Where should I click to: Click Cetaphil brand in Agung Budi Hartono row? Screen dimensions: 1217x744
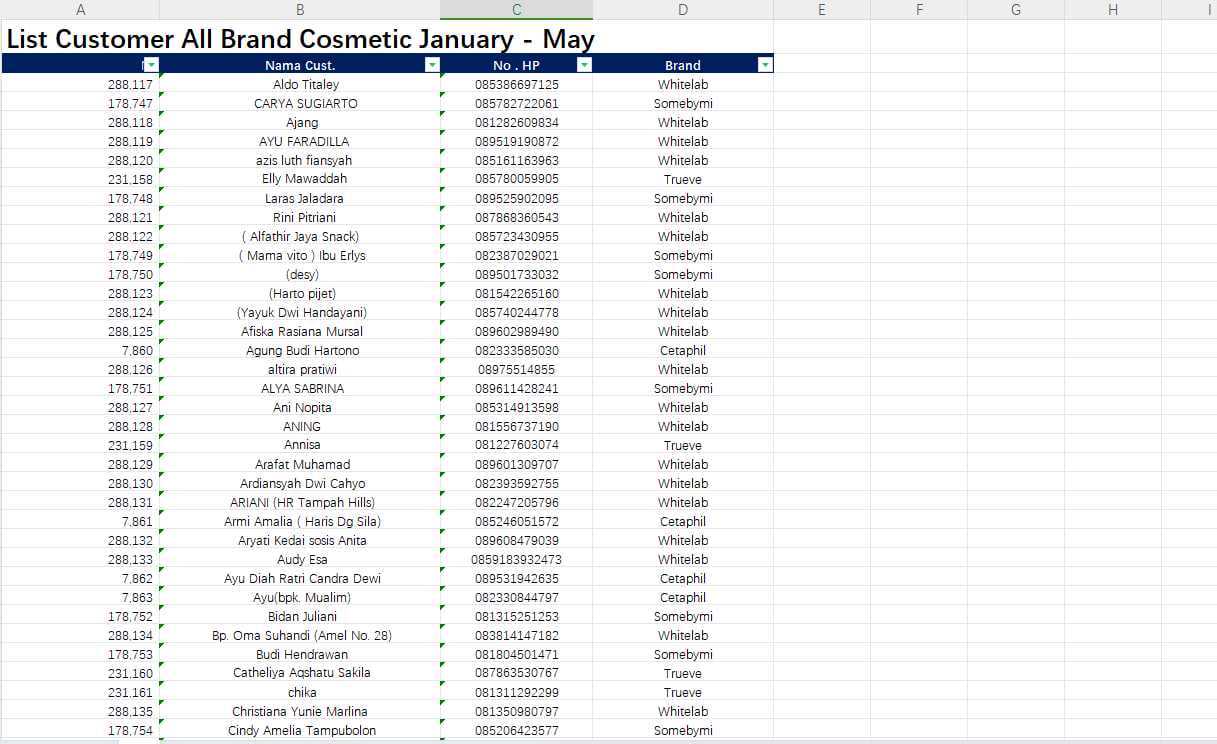point(683,351)
